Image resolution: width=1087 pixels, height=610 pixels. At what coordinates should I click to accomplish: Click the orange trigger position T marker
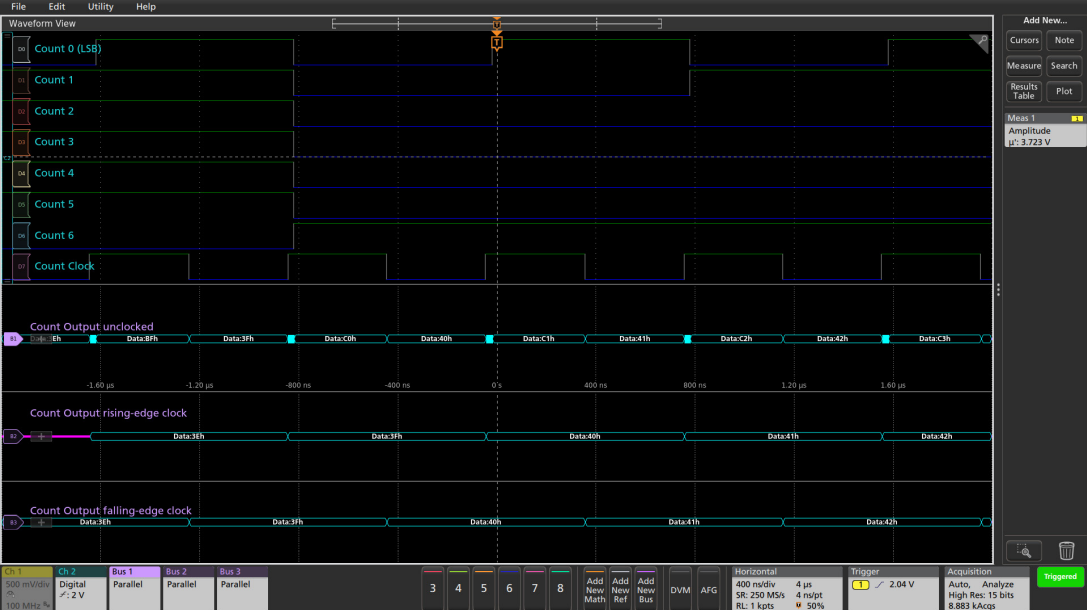point(497,42)
